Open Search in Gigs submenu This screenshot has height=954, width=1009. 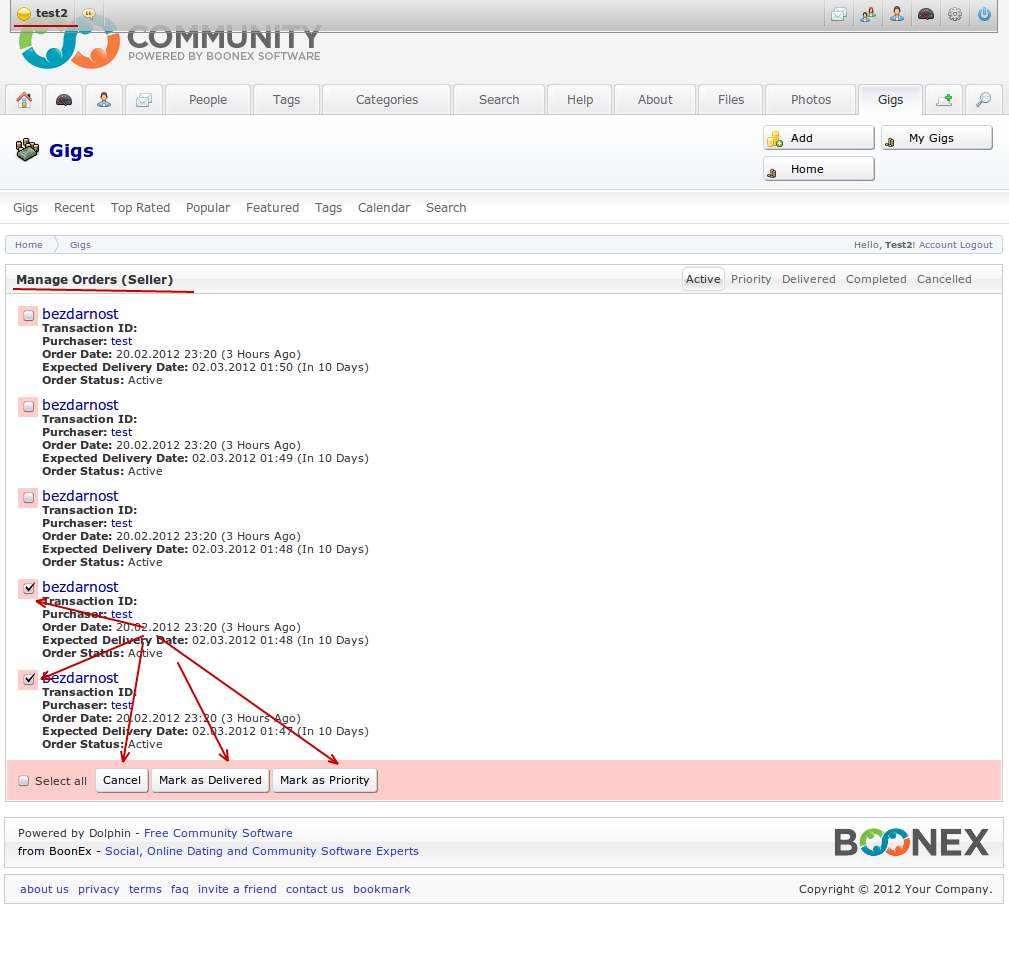[x=446, y=208]
